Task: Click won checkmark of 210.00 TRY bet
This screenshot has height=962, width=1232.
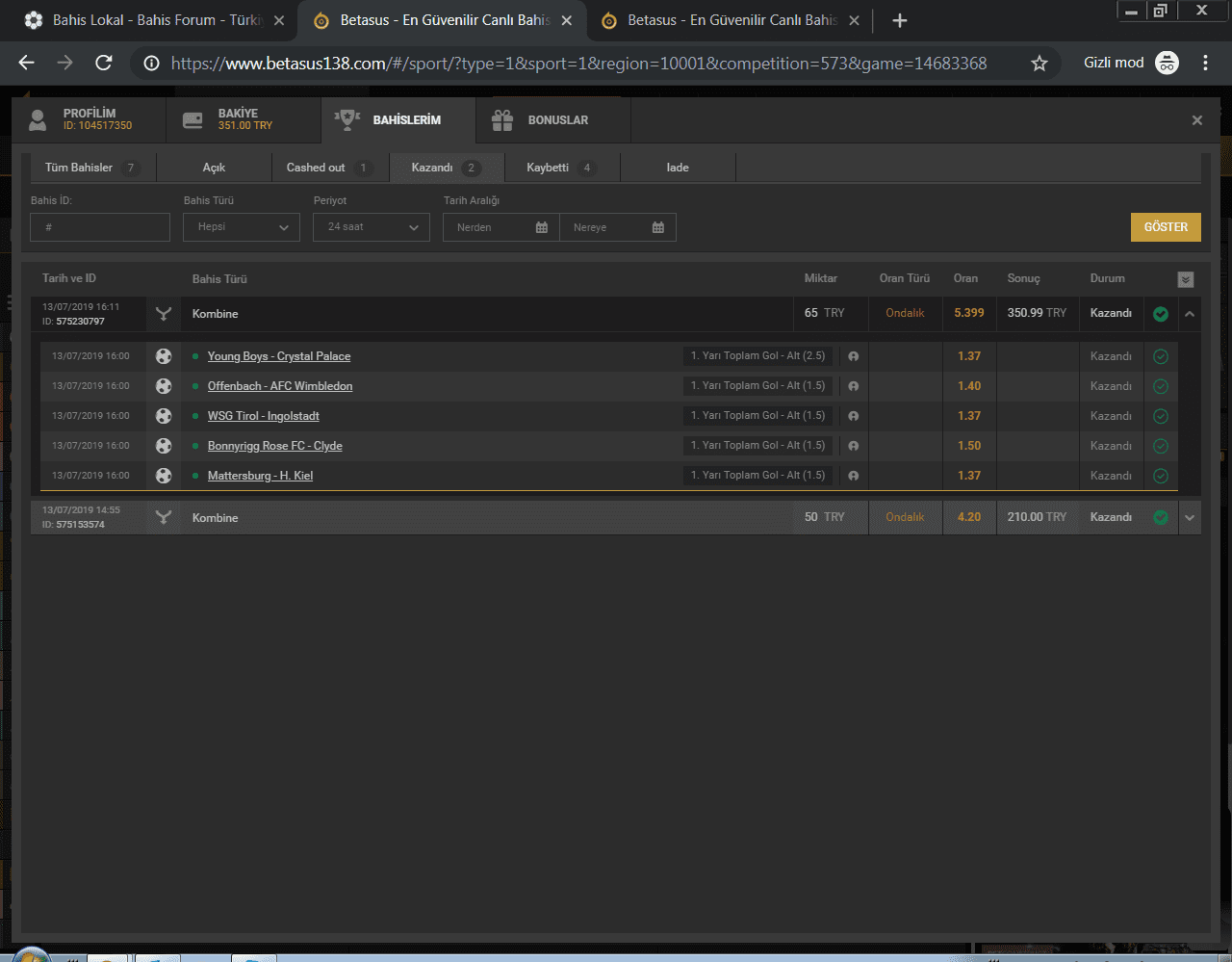Action: click(1161, 518)
